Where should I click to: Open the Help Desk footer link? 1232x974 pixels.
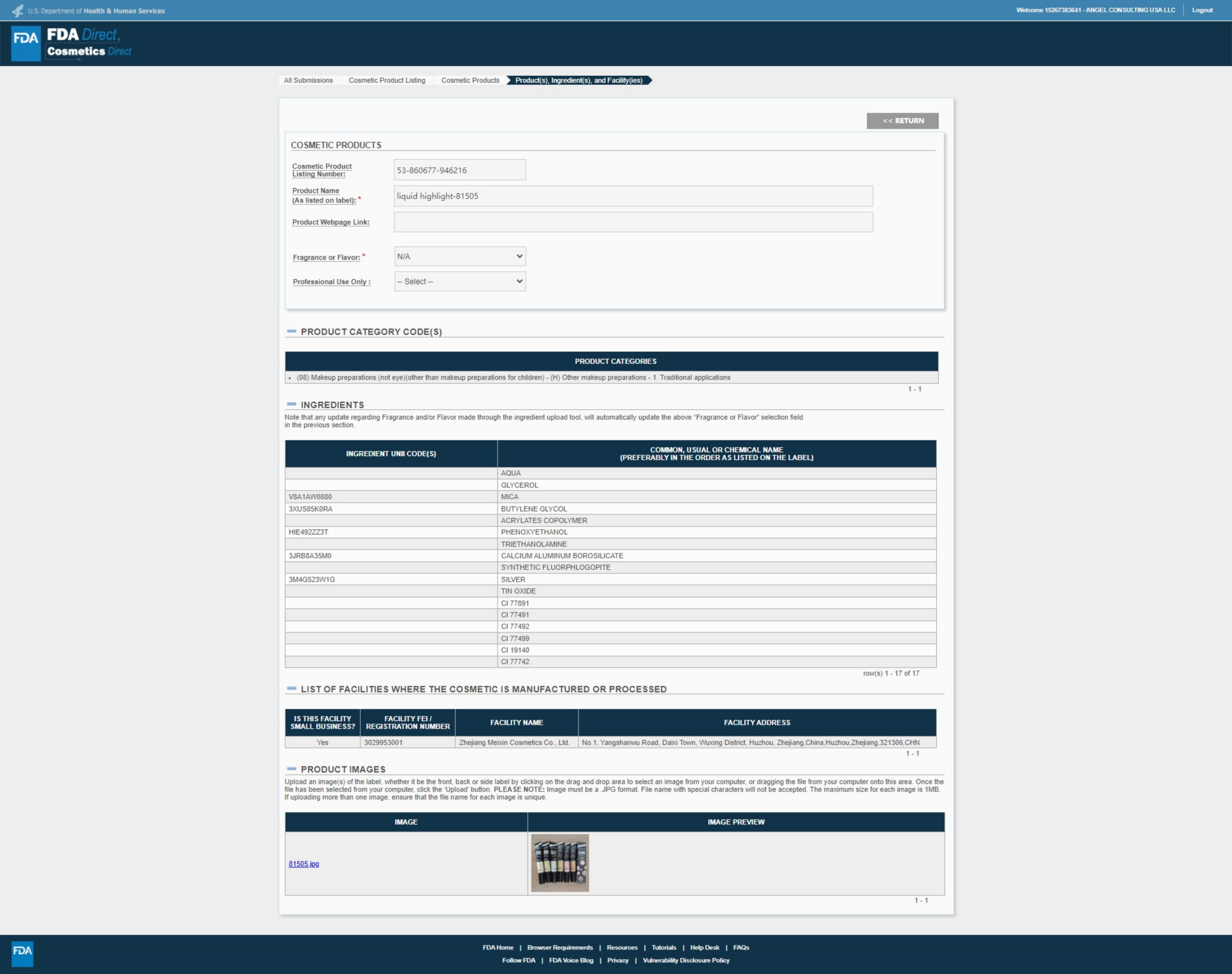(x=705, y=947)
